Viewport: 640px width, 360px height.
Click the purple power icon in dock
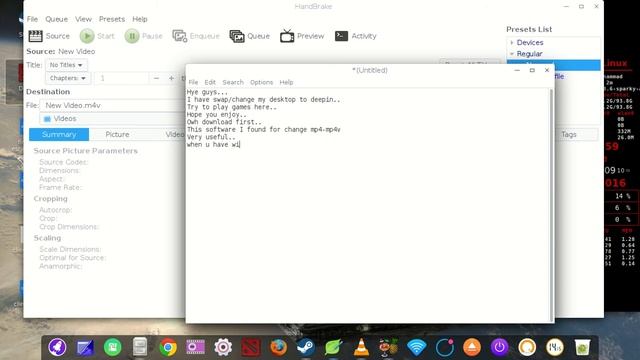point(499,347)
